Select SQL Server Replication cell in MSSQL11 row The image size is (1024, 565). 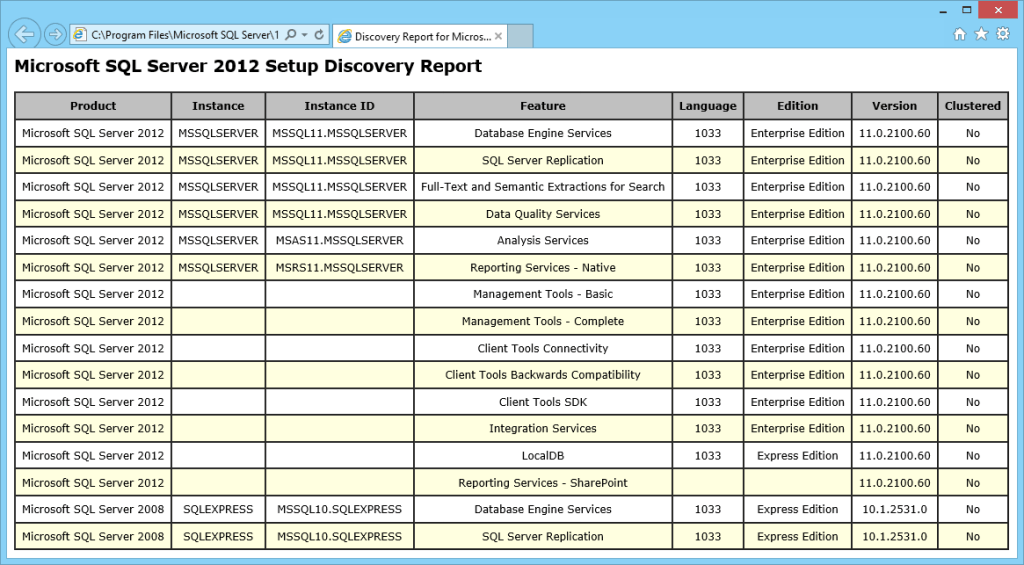tap(543, 160)
